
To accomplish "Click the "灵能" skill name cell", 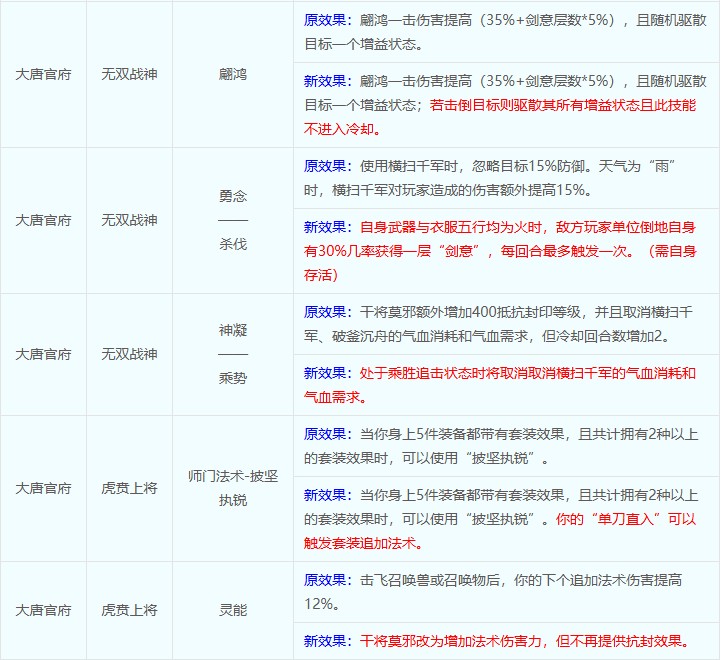I will (x=232, y=610).
